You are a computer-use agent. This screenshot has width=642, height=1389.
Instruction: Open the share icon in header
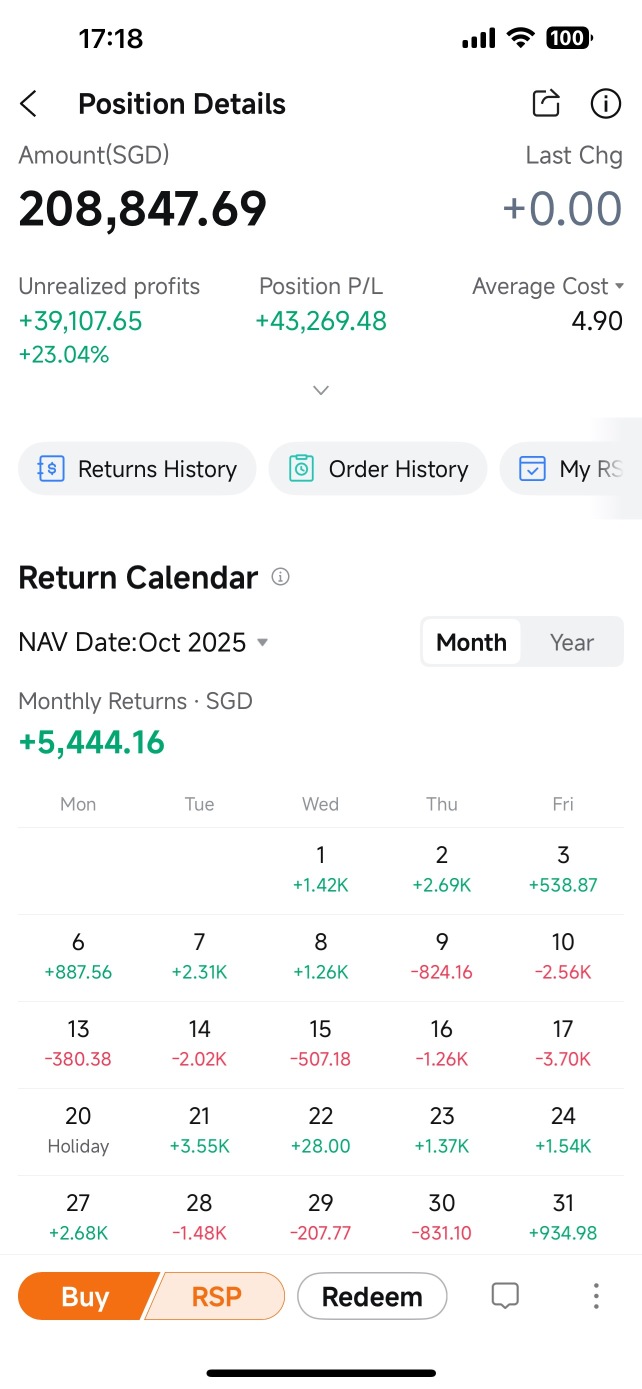tap(546, 103)
